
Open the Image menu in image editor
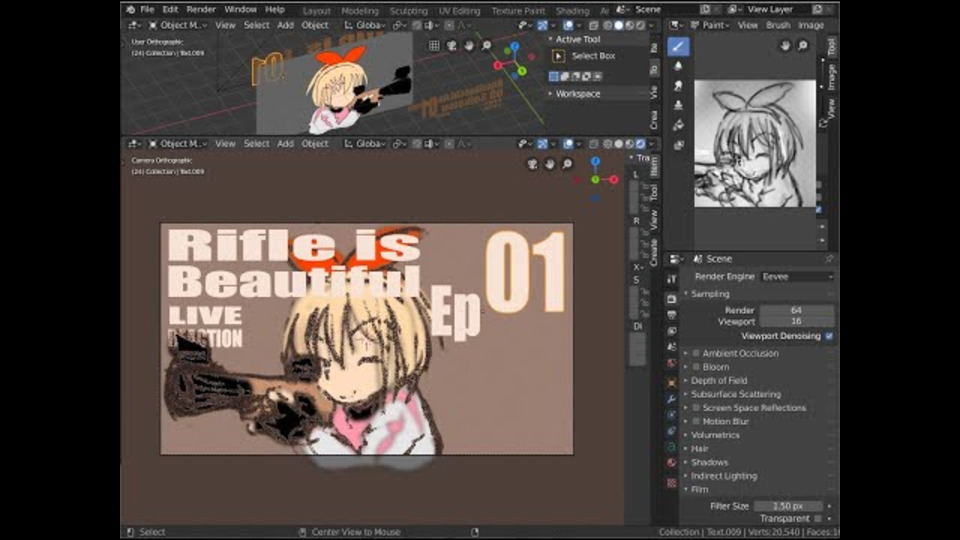(811, 25)
